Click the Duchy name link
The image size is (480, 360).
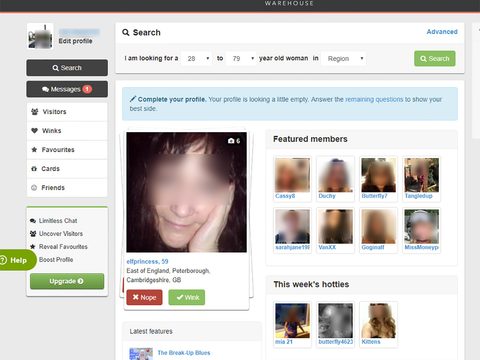point(327,196)
